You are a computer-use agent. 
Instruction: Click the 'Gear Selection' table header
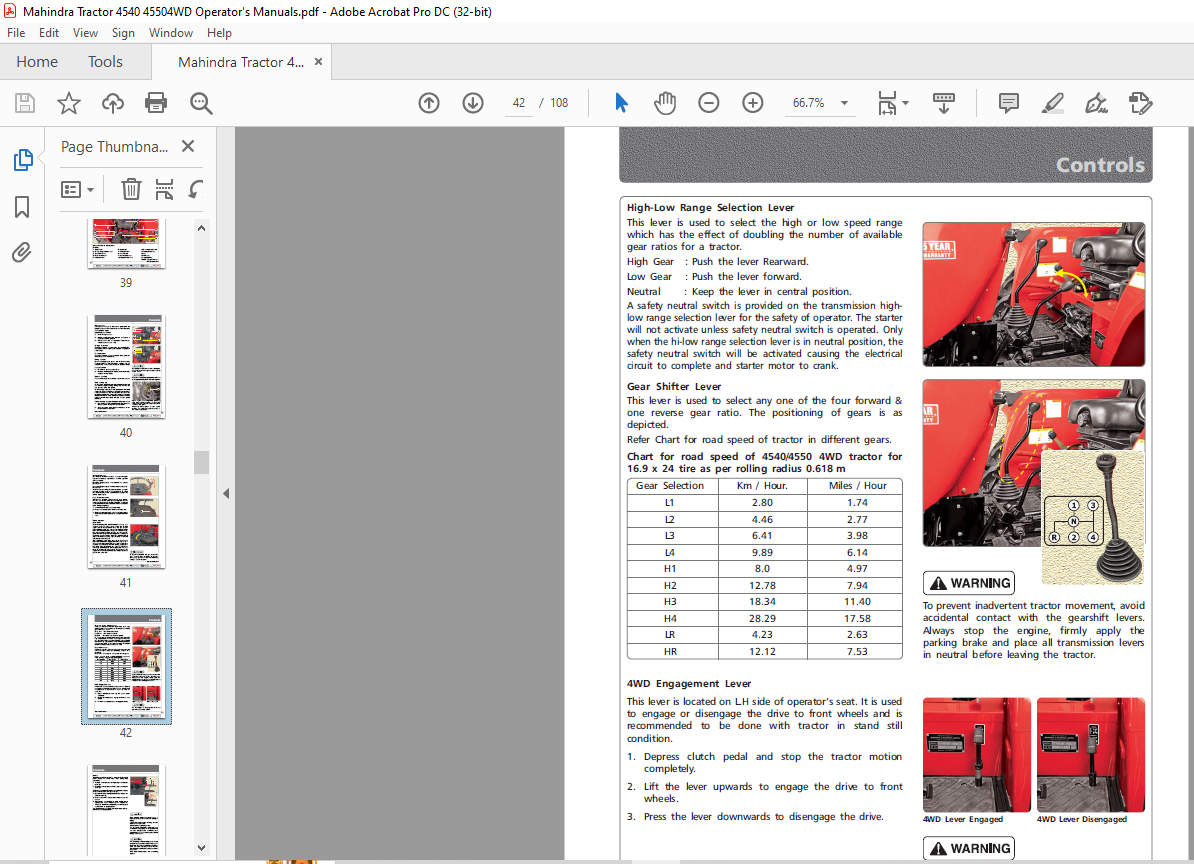(669, 486)
